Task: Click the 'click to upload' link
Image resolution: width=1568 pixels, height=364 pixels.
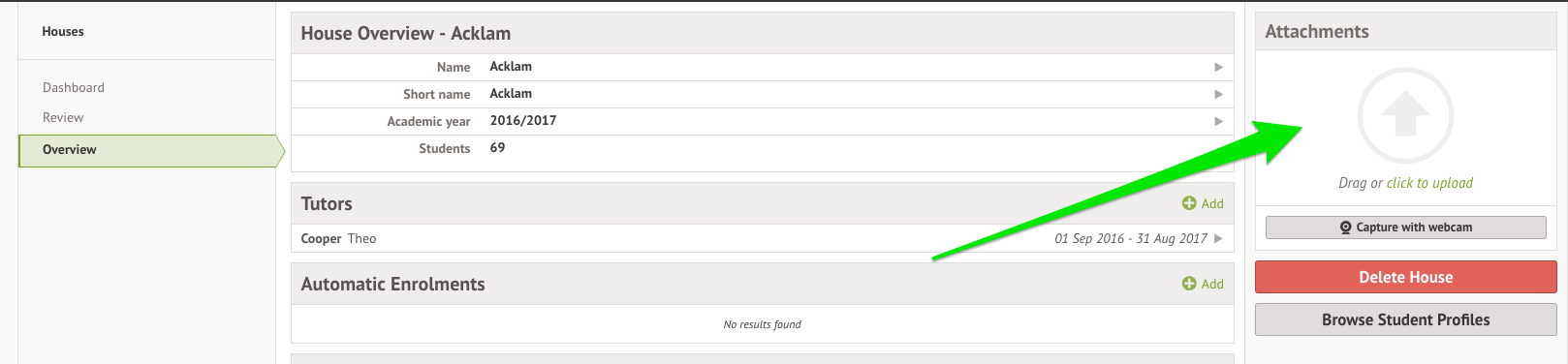Action: 1429,183
